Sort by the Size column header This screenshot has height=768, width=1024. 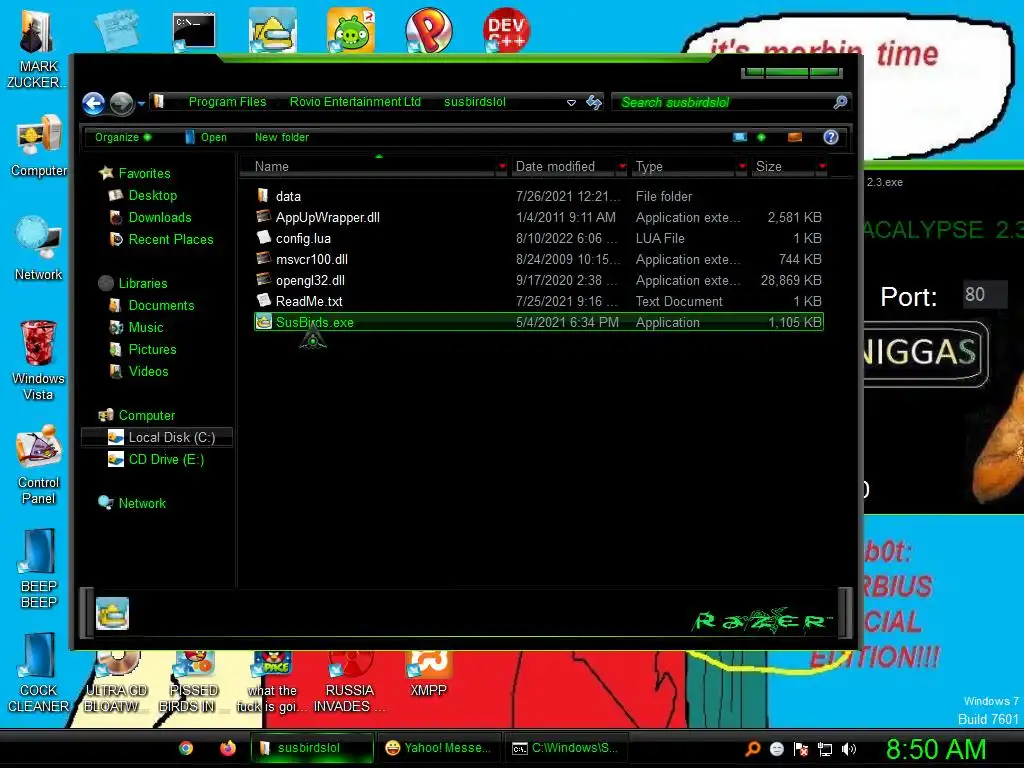(784, 167)
